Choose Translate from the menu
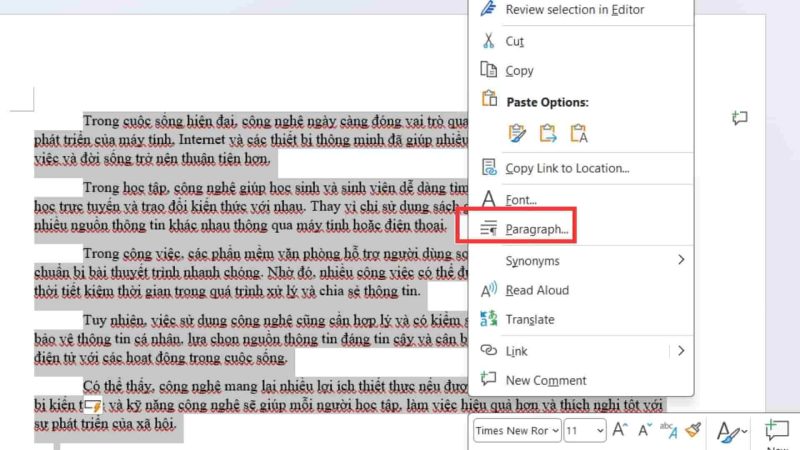This screenshot has width=800, height=450. pos(530,319)
